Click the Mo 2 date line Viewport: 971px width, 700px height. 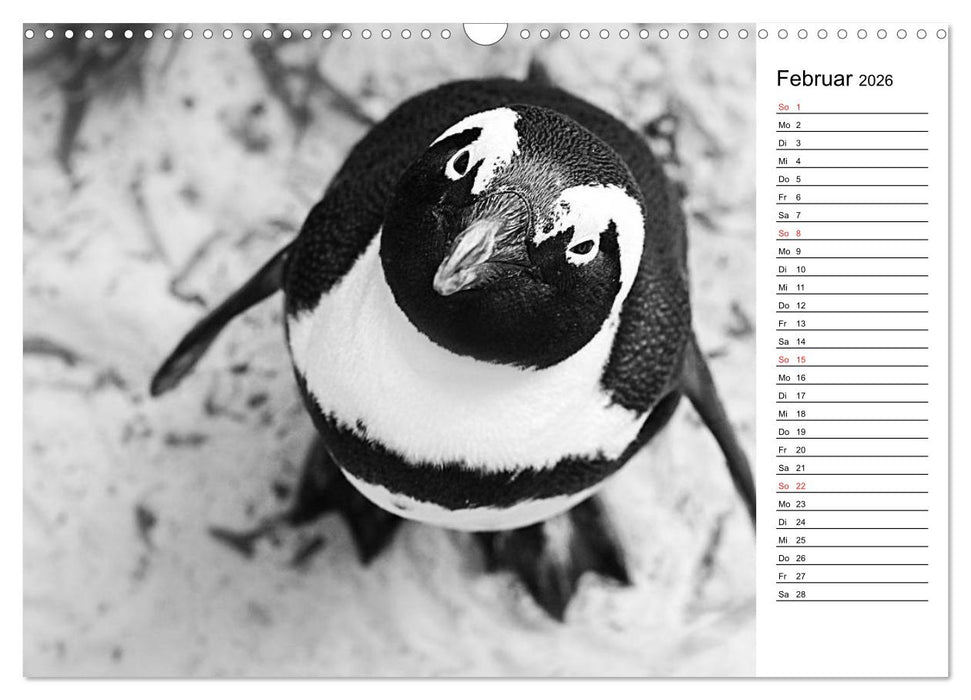[x=851, y=125]
